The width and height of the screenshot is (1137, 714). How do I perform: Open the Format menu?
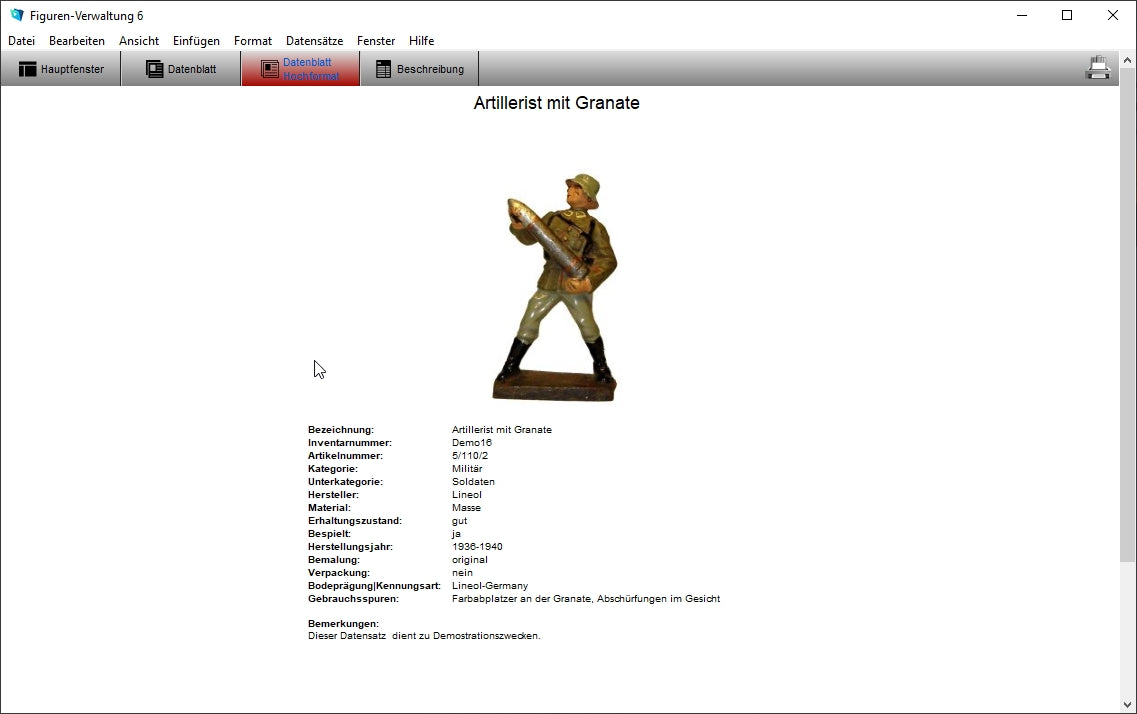[253, 41]
